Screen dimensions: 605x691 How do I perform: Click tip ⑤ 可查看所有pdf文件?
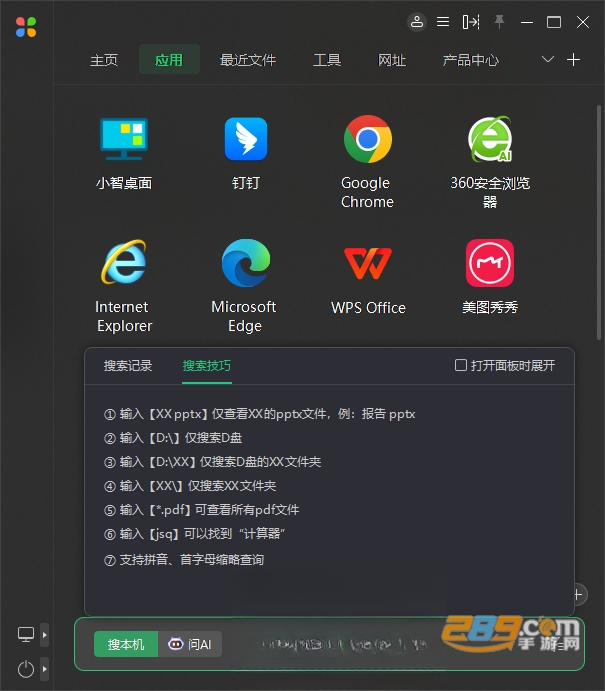[201, 510]
